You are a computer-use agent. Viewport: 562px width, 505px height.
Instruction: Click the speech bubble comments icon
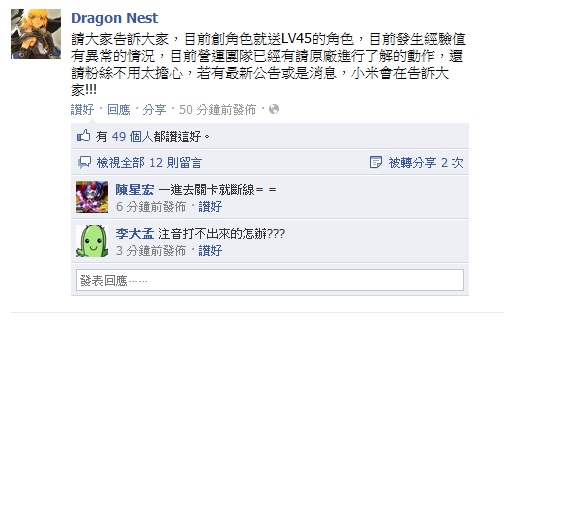point(85,162)
